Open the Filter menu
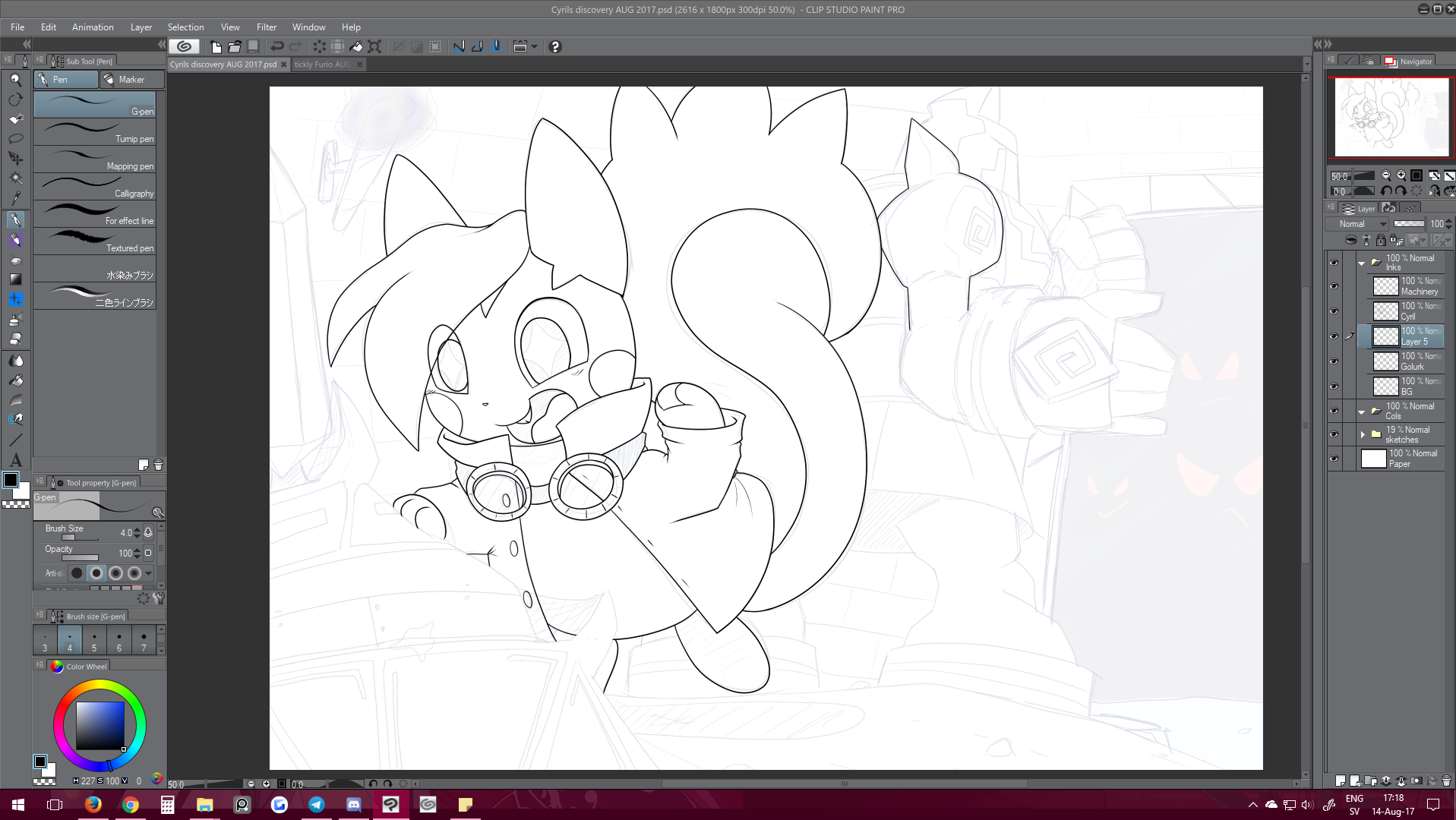The height and width of the screenshot is (820, 1456). pyautogui.click(x=267, y=27)
